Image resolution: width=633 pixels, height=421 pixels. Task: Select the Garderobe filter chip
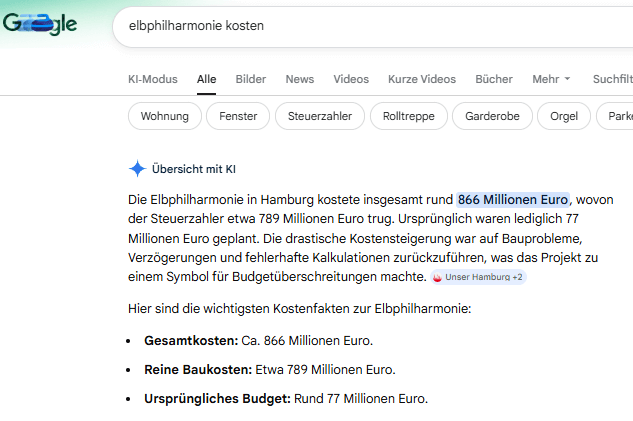click(492, 116)
